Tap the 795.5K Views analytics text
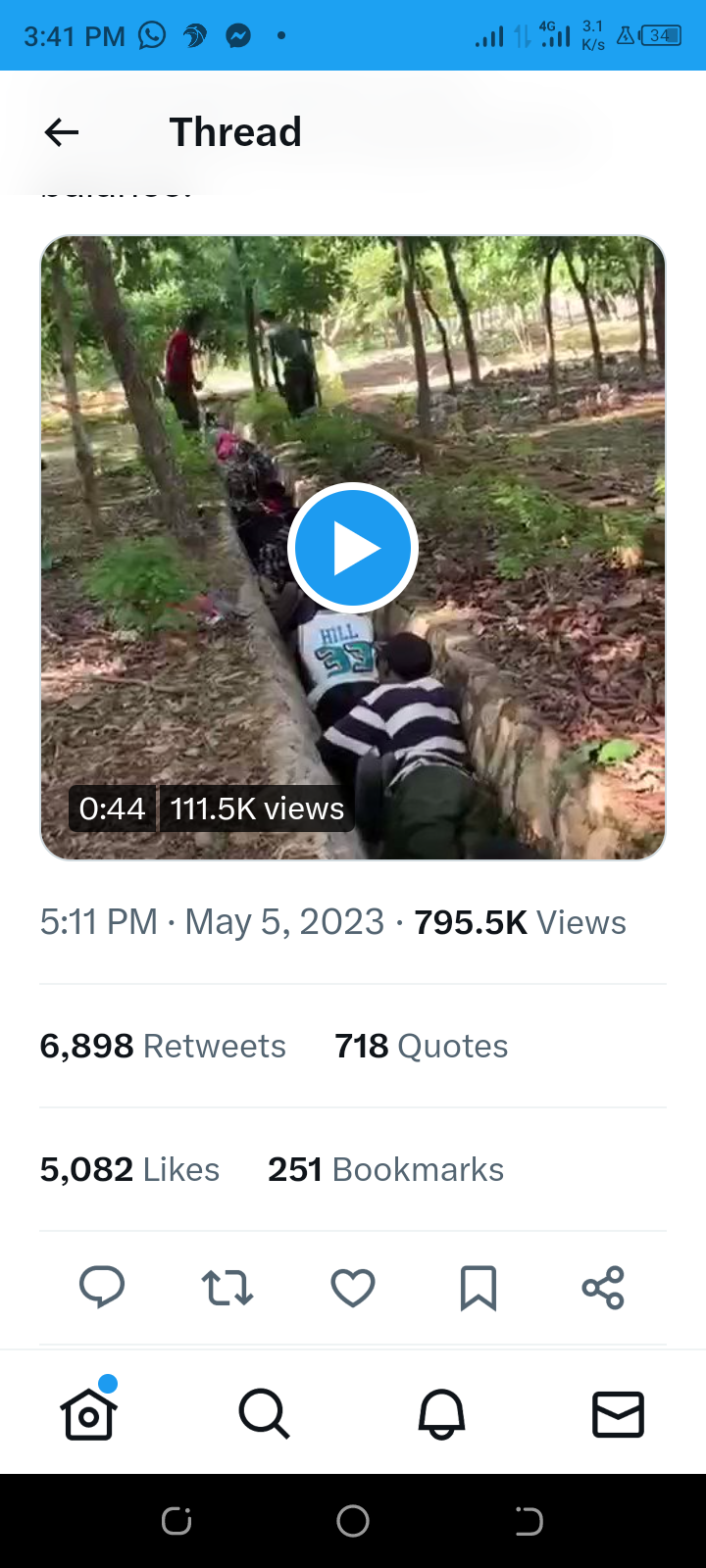This screenshot has height=1568, width=706. tap(520, 922)
